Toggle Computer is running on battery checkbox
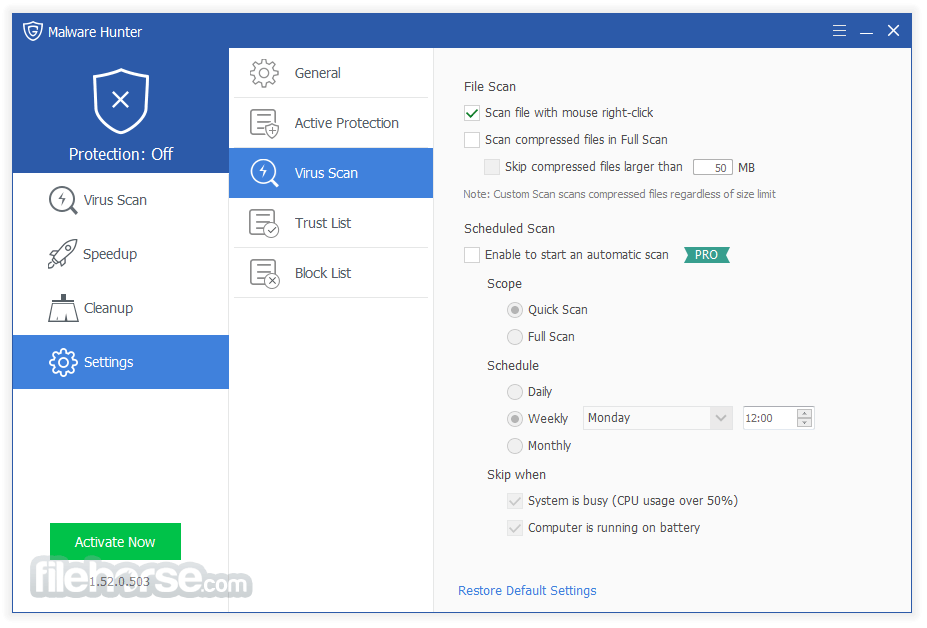Viewport: 927px width, 628px height. [x=515, y=528]
